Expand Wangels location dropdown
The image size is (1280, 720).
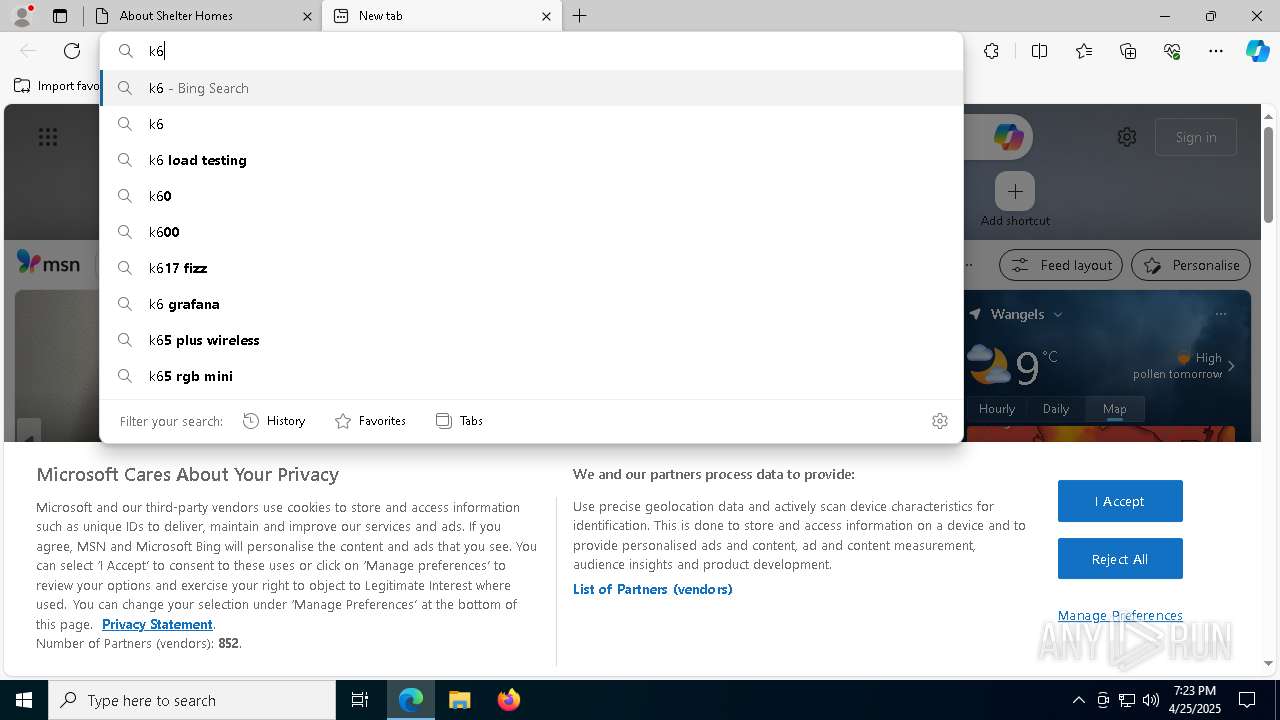(1058, 314)
